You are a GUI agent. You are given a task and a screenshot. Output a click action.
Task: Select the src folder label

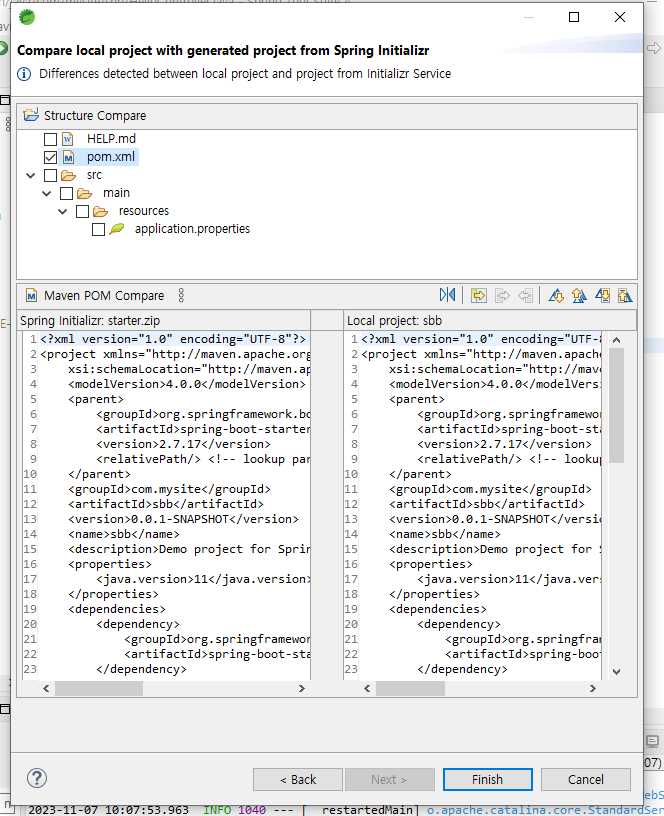94,175
